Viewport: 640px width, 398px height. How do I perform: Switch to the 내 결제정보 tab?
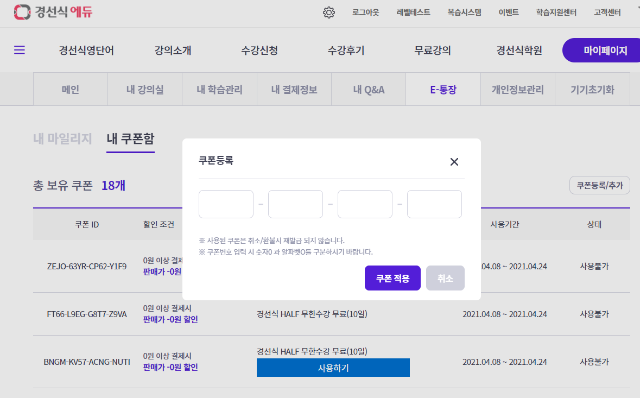pos(294,89)
